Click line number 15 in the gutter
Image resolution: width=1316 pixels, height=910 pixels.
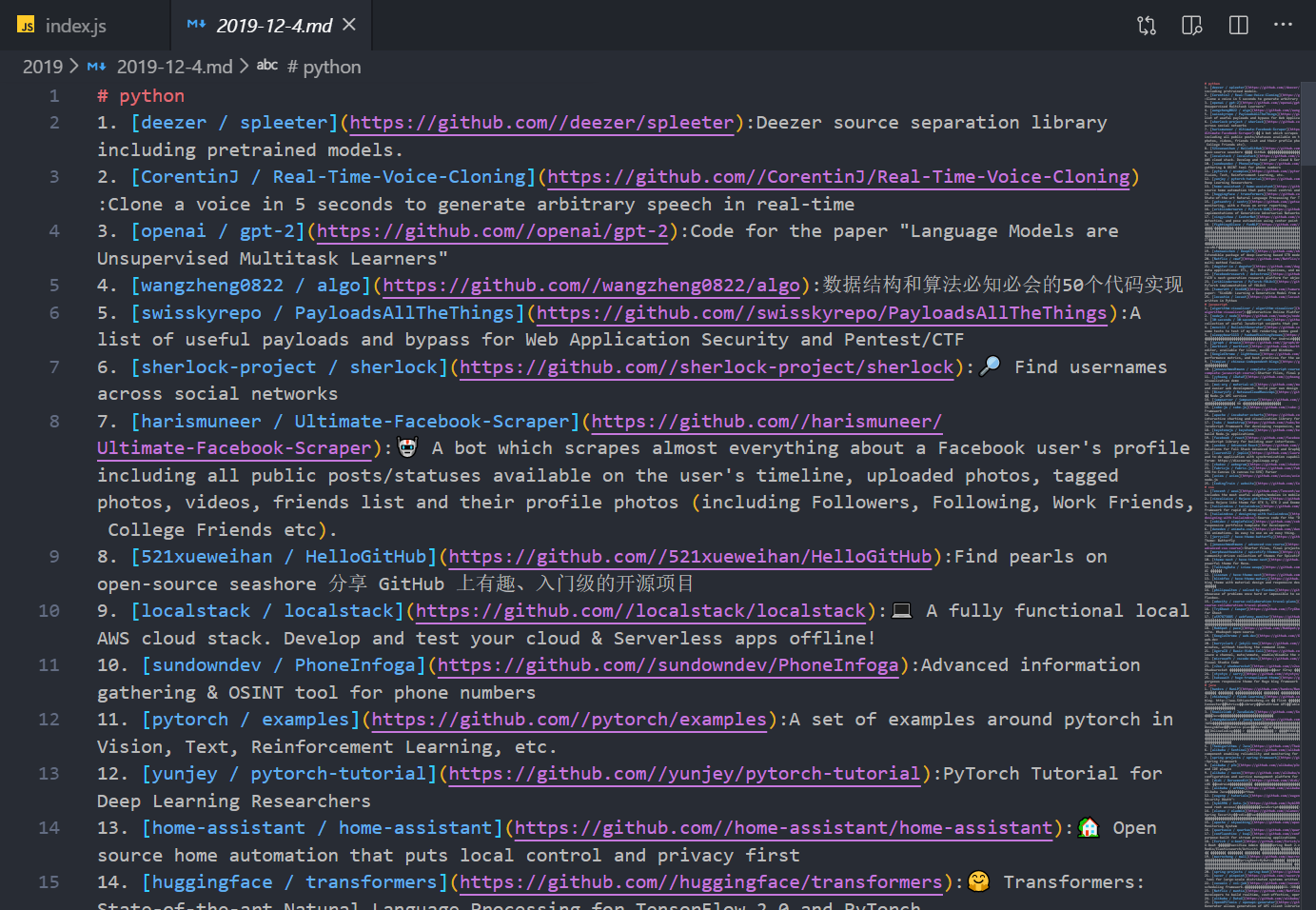(49, 882)
